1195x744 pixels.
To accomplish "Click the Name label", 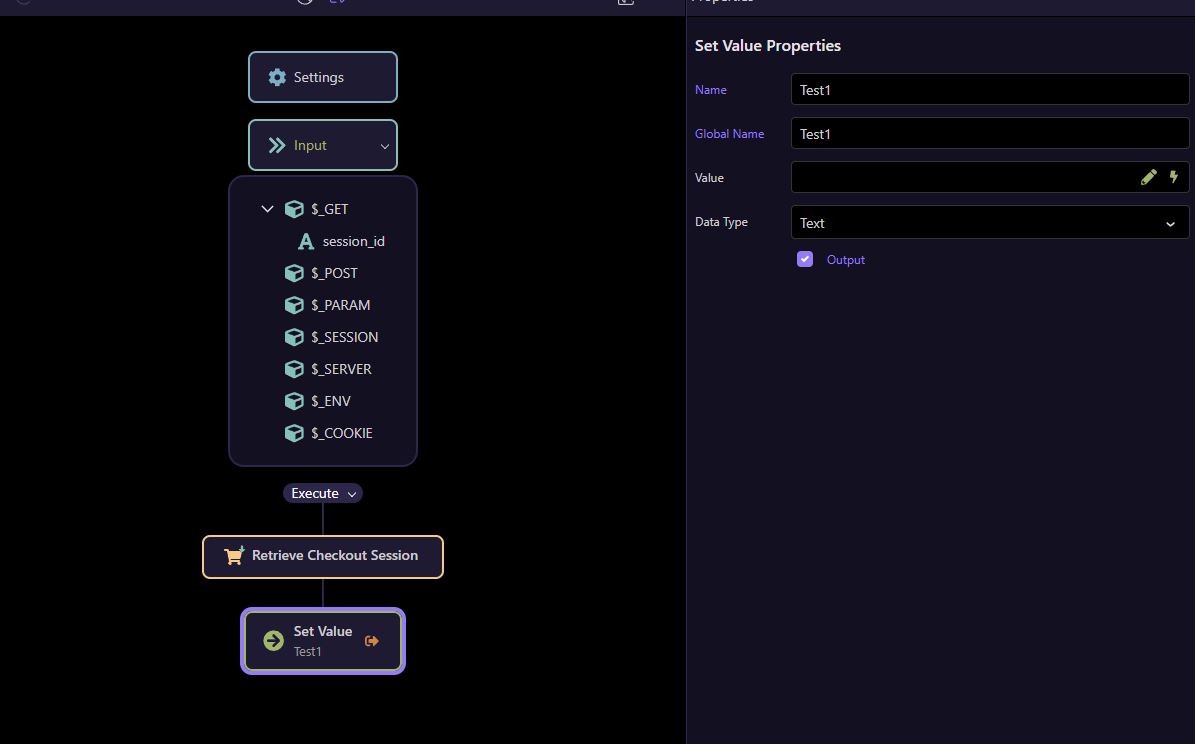I will tap(710, 90).
